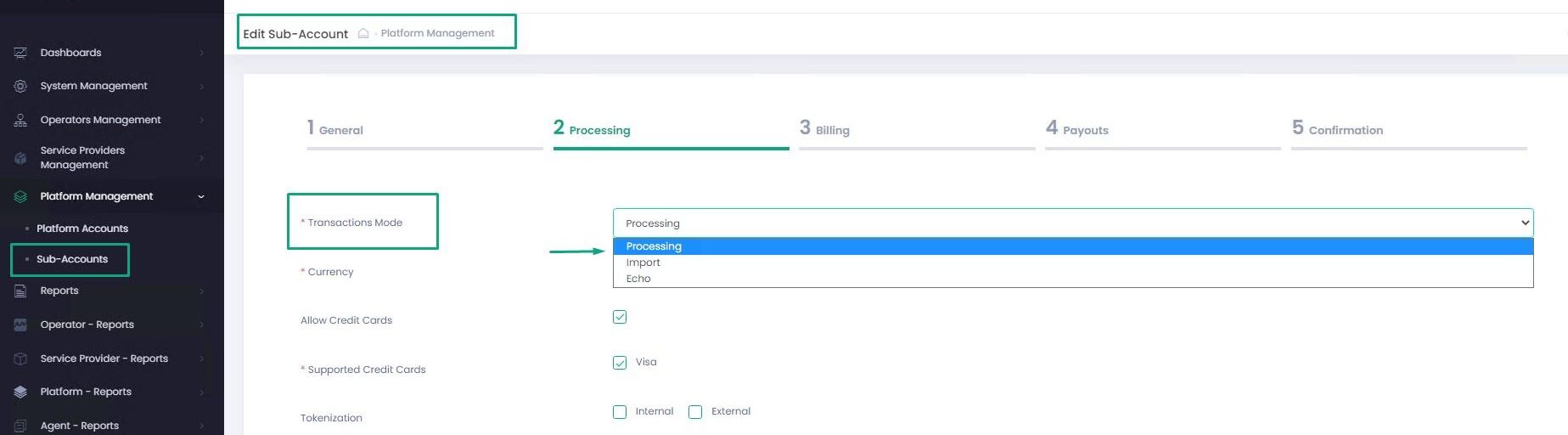Viewport: 1568px width, 435px height.
Task: Click the Platform Management layers icon
Action: pos(20,196)
